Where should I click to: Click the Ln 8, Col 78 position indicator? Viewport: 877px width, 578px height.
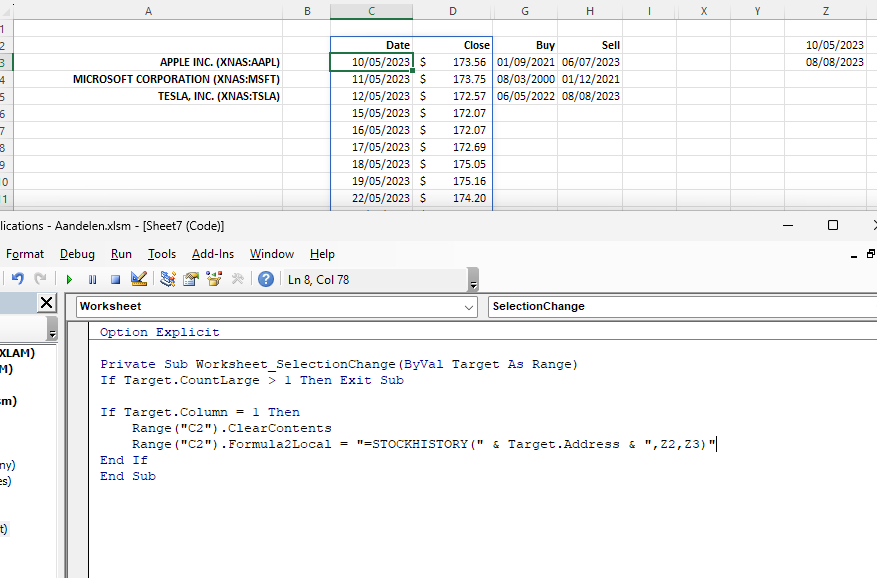(318, 280)
